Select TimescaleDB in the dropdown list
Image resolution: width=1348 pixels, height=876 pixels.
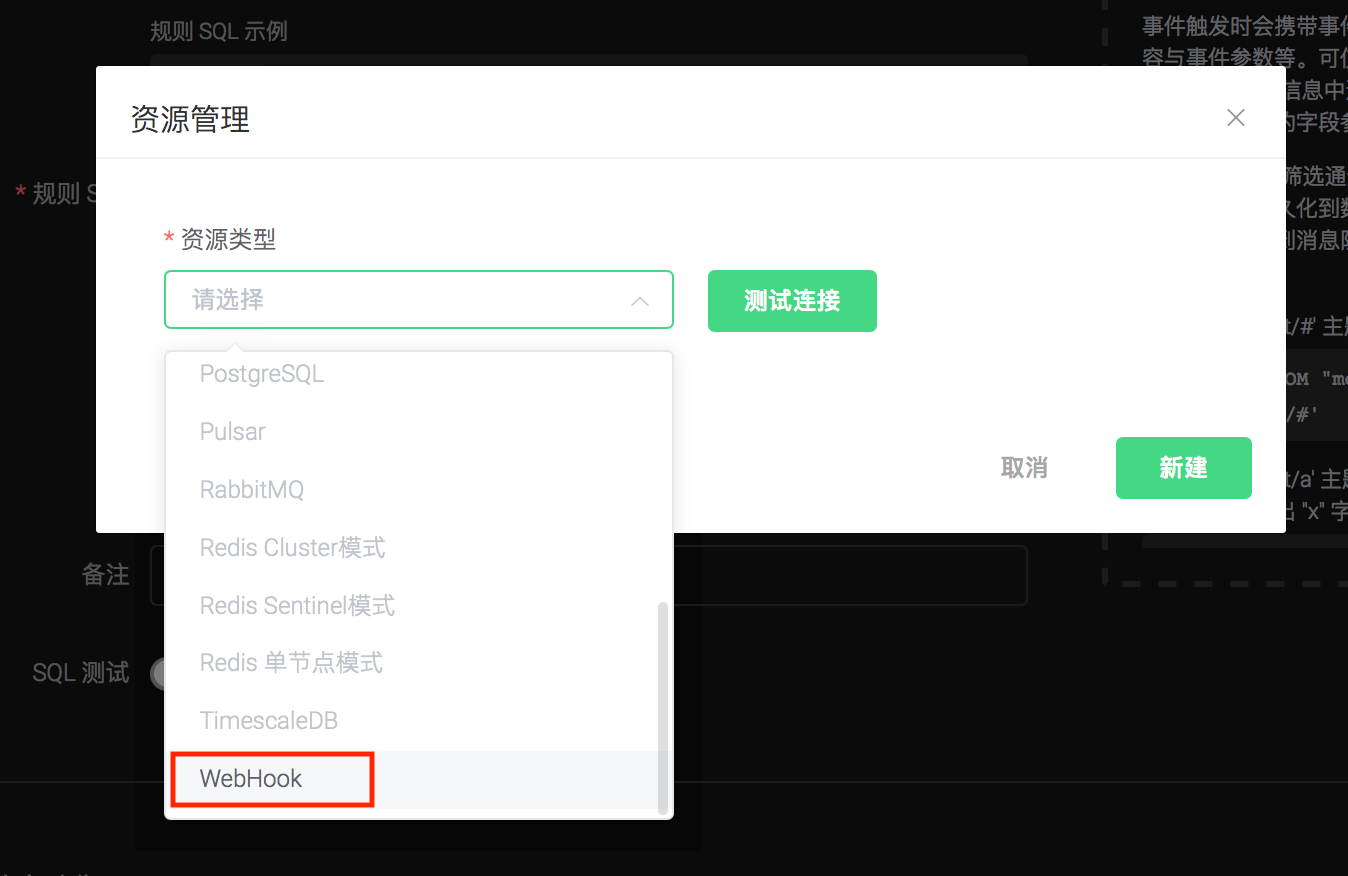pos(269,720)
